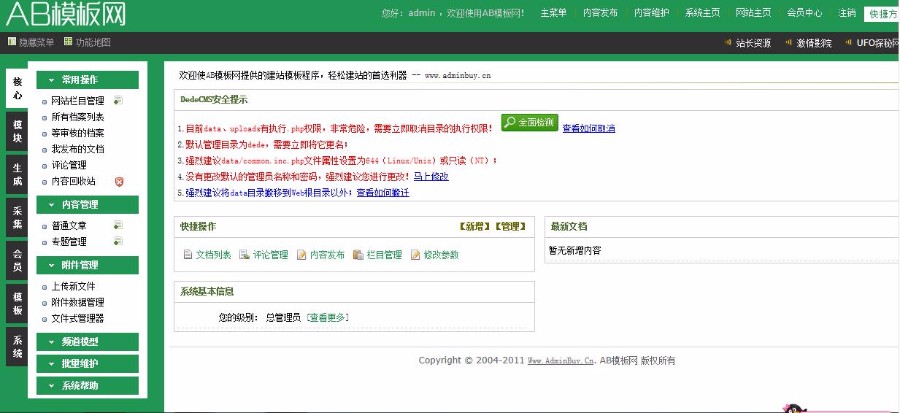Viewport: 900px width, 413px height.
Task: Click the 查看更多 link beside 总管理员
Action: coord(328,317)
